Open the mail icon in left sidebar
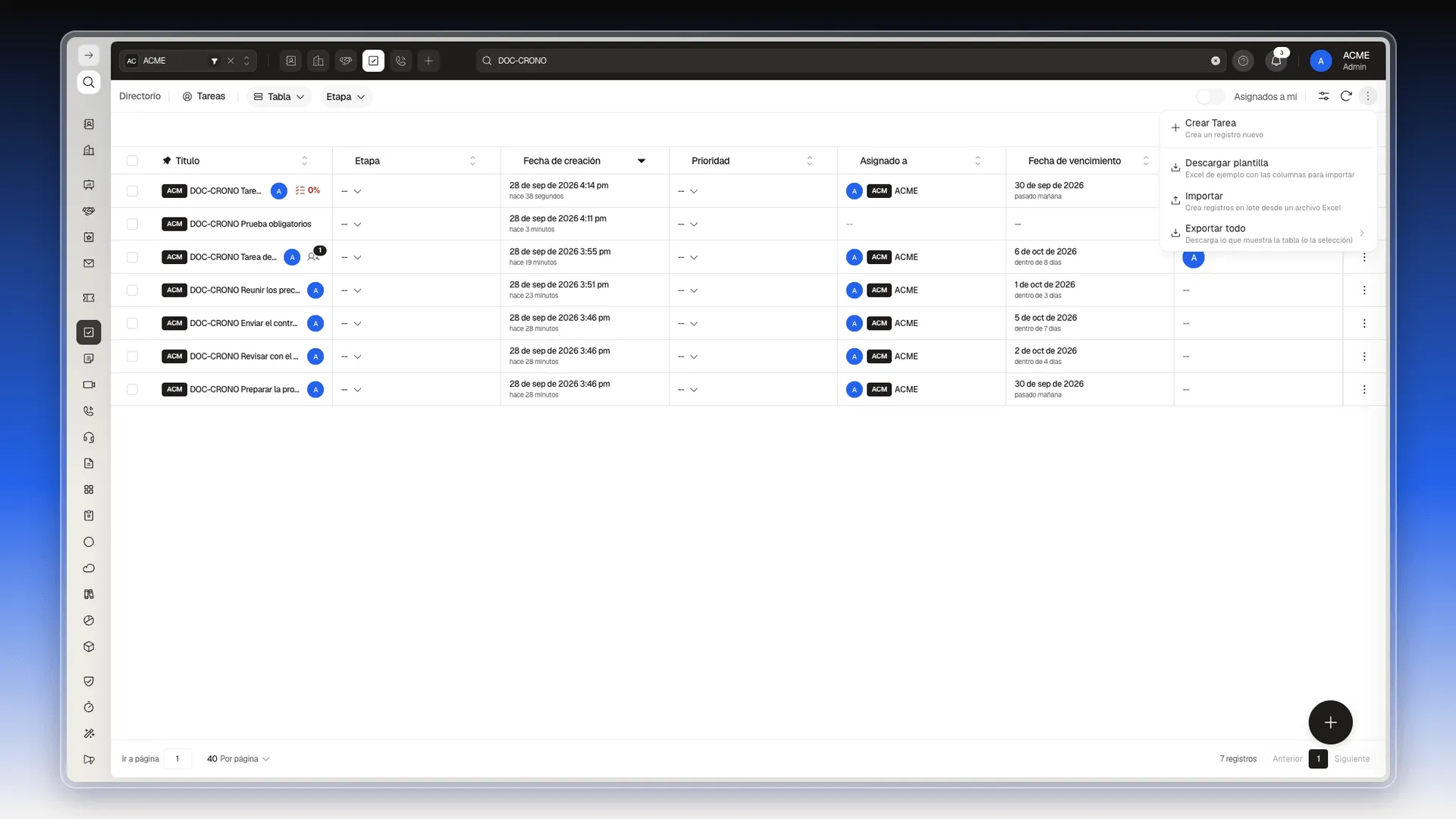This screenshot has width=1456, height=819. coord(89,263)
